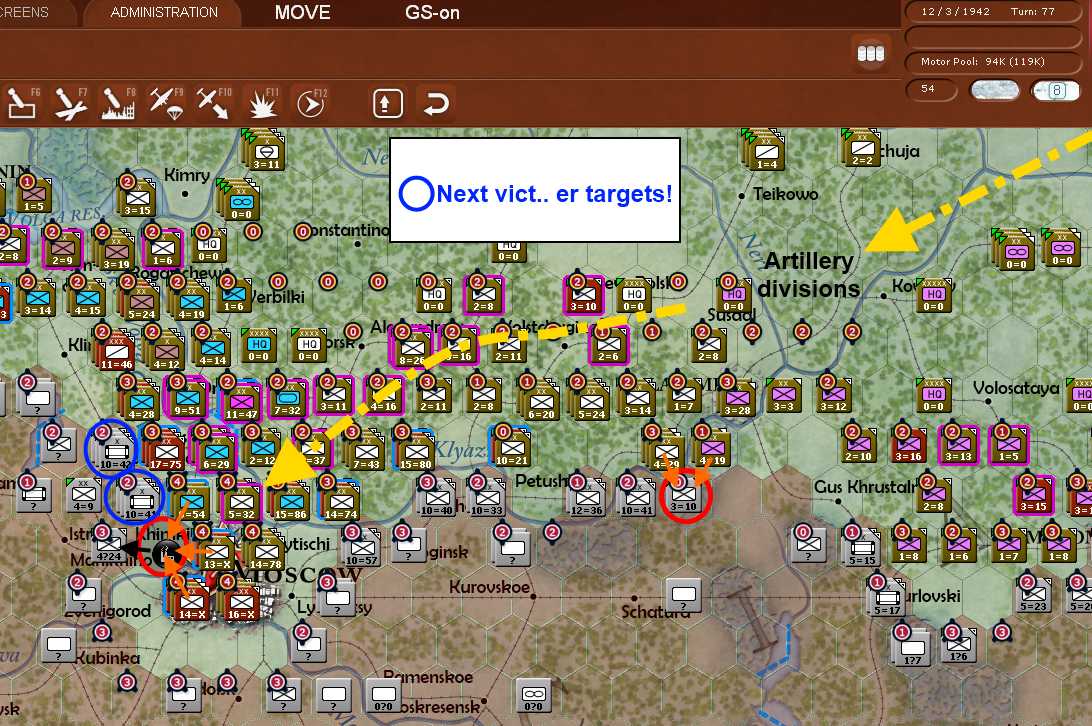Select the 15=86 blue unit counter
This screenshot has height=726, width=1092.
click(x=291, y=502)
